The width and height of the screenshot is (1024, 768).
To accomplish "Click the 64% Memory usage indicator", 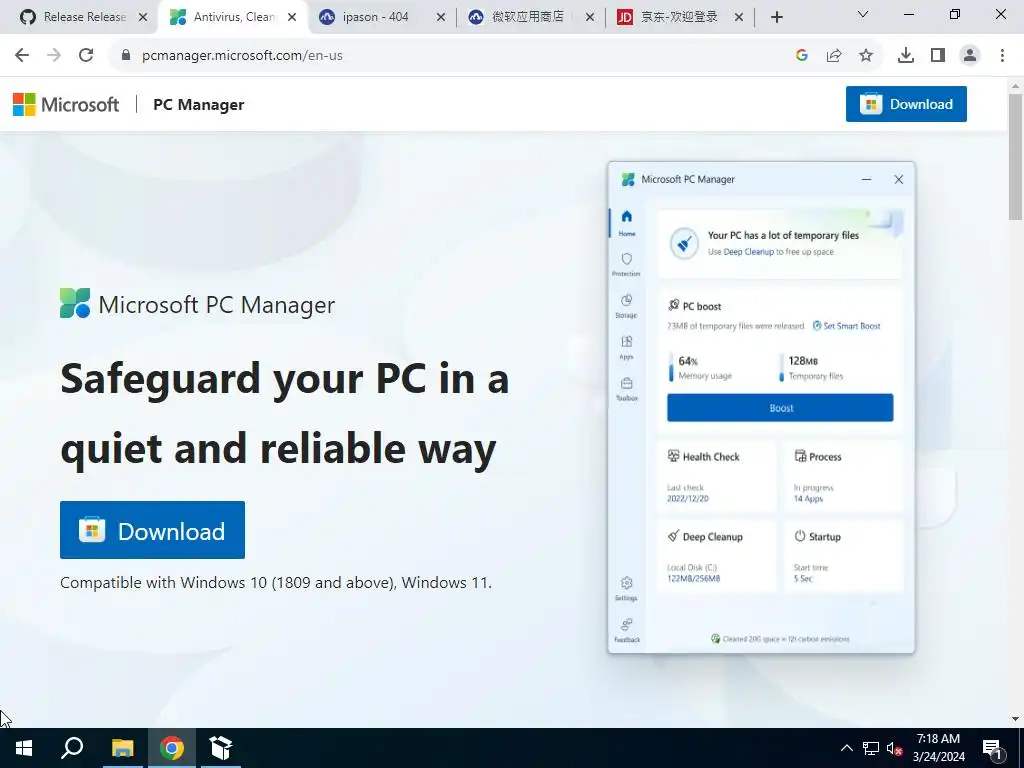I will click(701, 368).
